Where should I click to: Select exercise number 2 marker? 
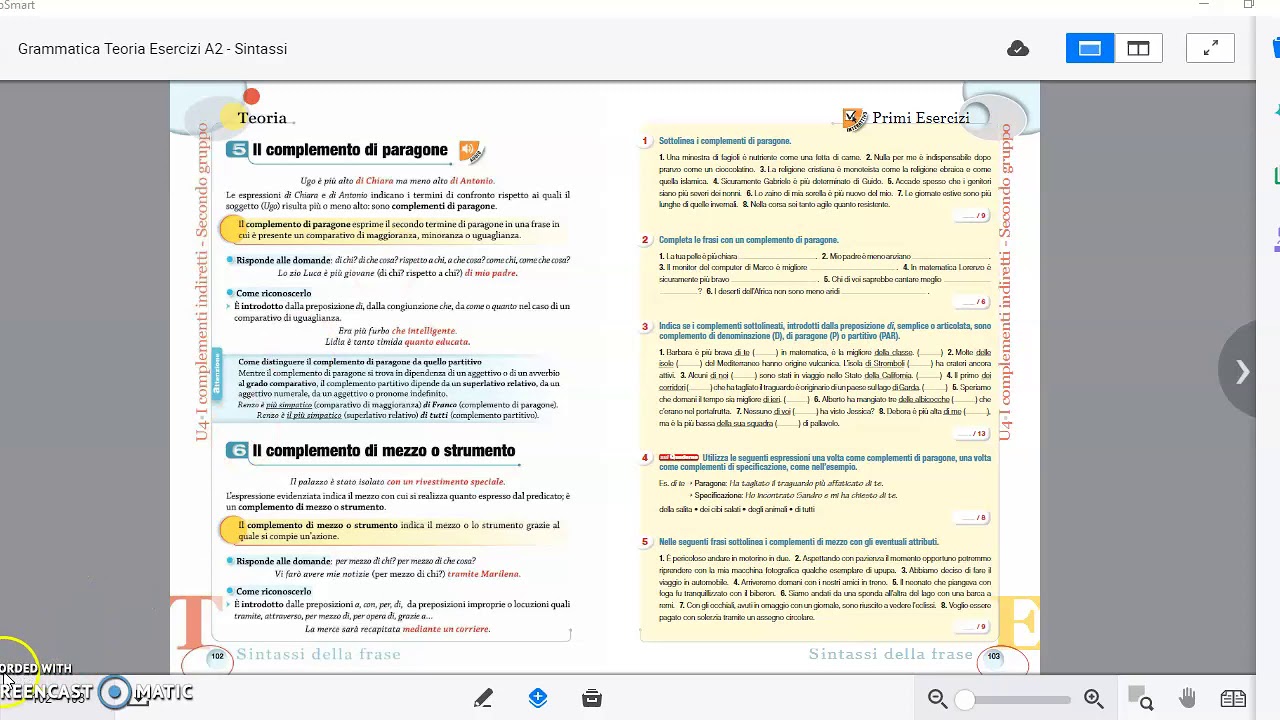[x=645, y=240]
